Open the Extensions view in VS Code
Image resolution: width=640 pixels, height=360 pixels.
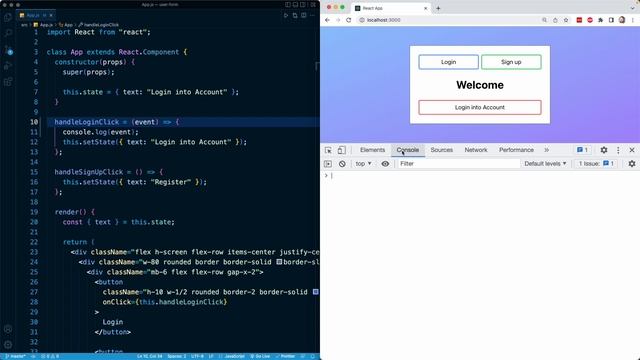(x=8, y=82)
